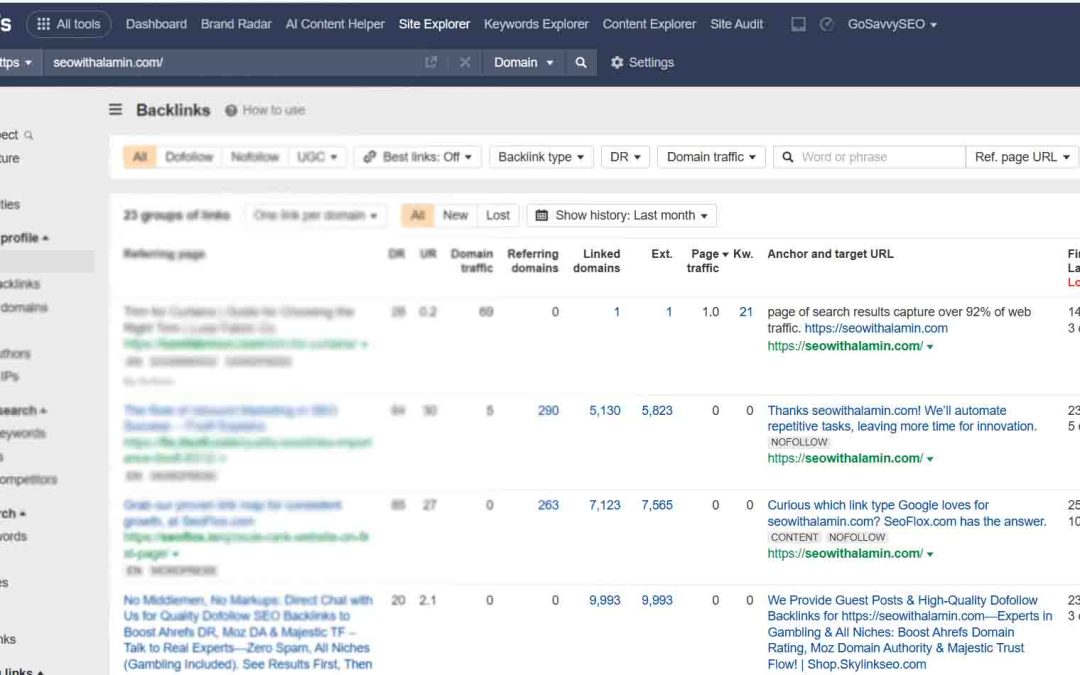The width and height of the screenshot is (1080, 675).
Task: Open the Domain traffic filter
Action: (x=711, y=157)
